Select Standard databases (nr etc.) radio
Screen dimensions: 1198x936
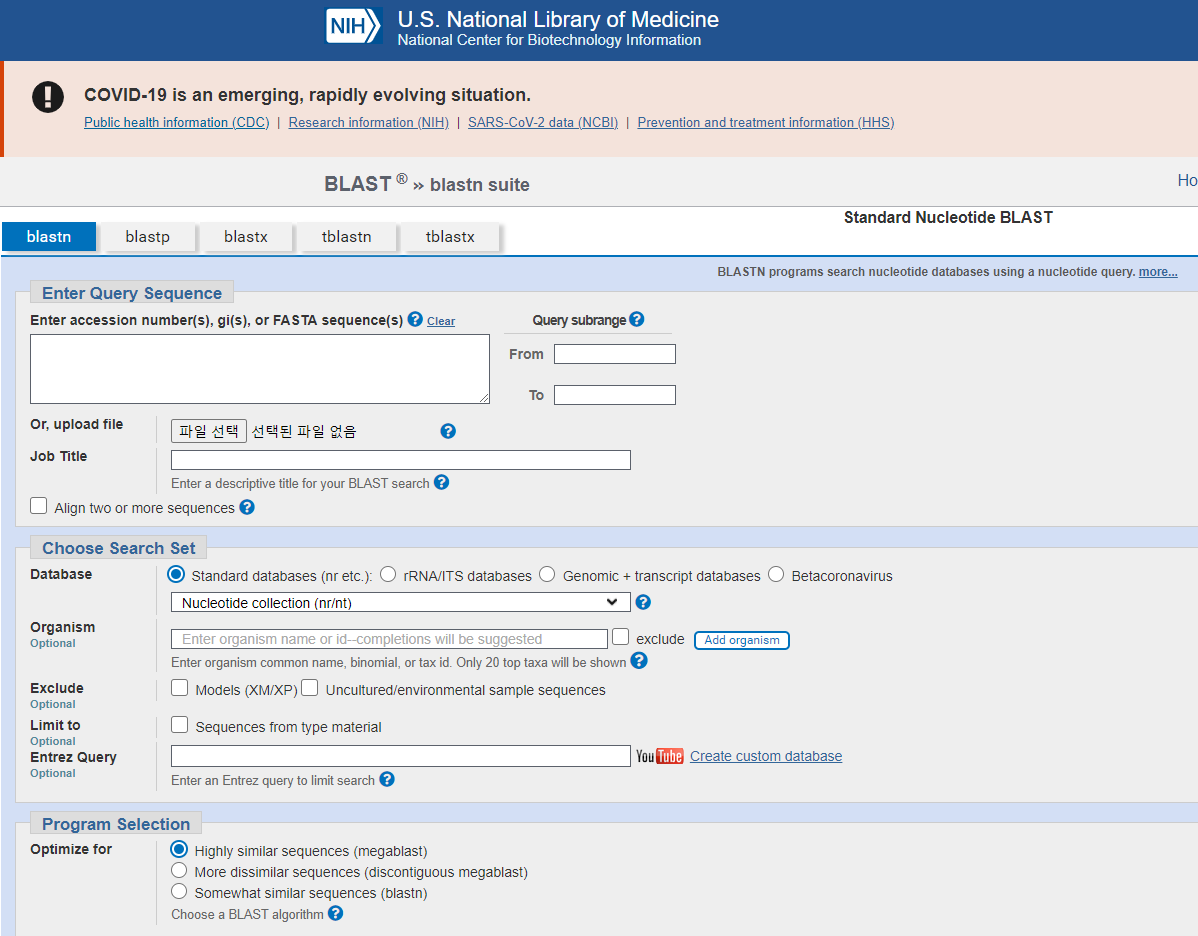(x=176, y=574)
